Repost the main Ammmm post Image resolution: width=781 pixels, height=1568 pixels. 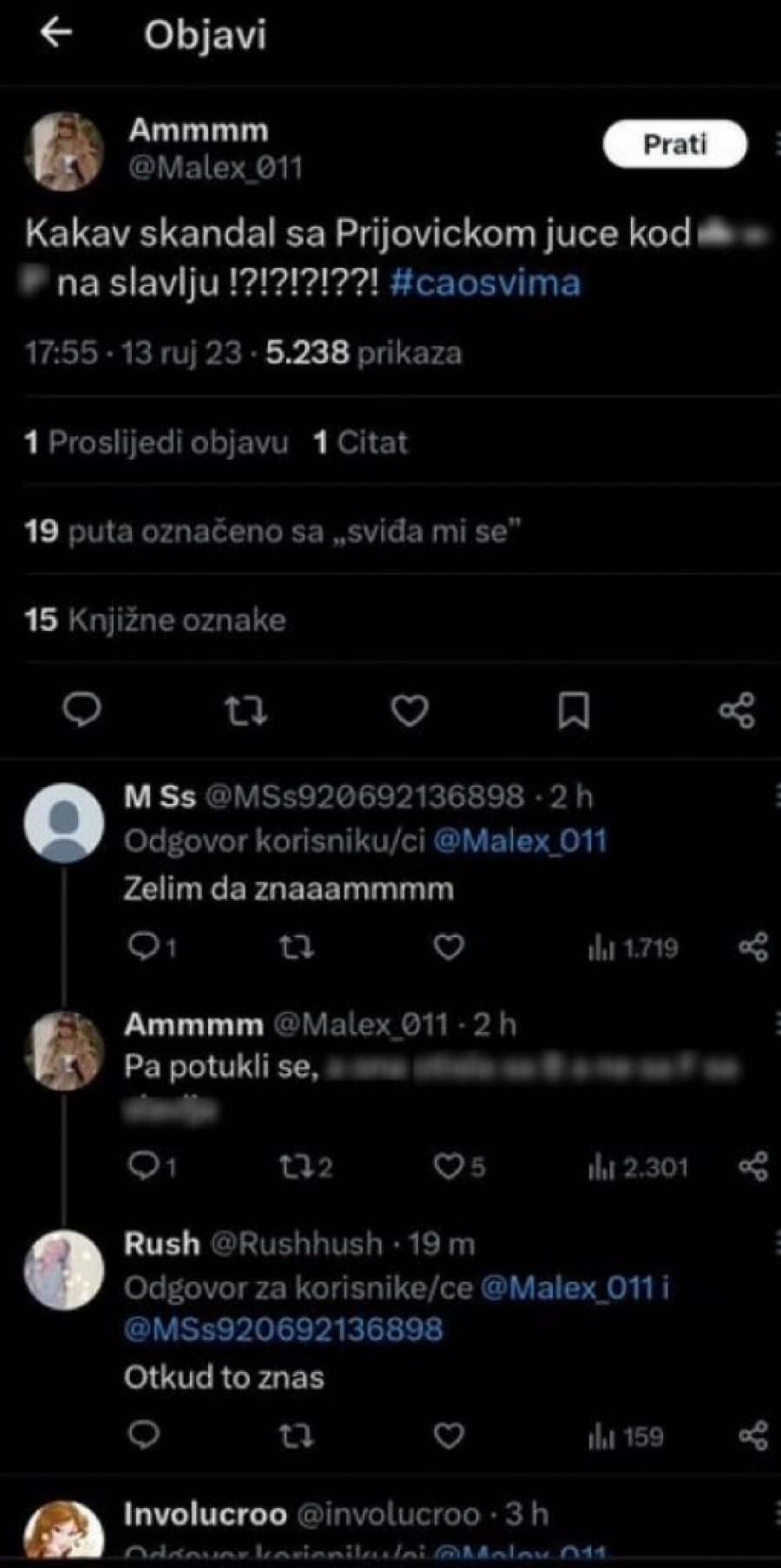[x=246, y=711]
